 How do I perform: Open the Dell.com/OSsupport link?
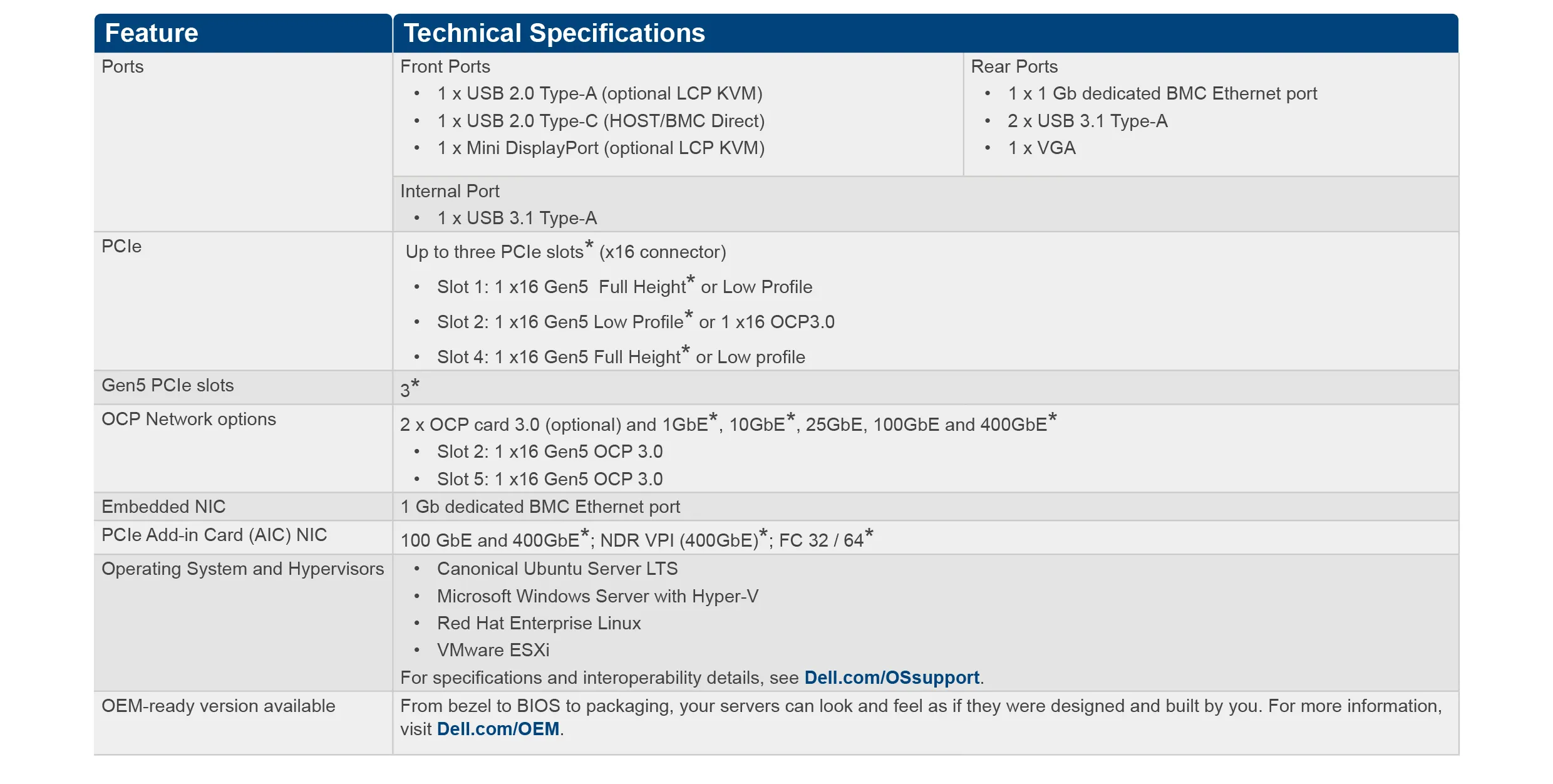pos(891,678)
